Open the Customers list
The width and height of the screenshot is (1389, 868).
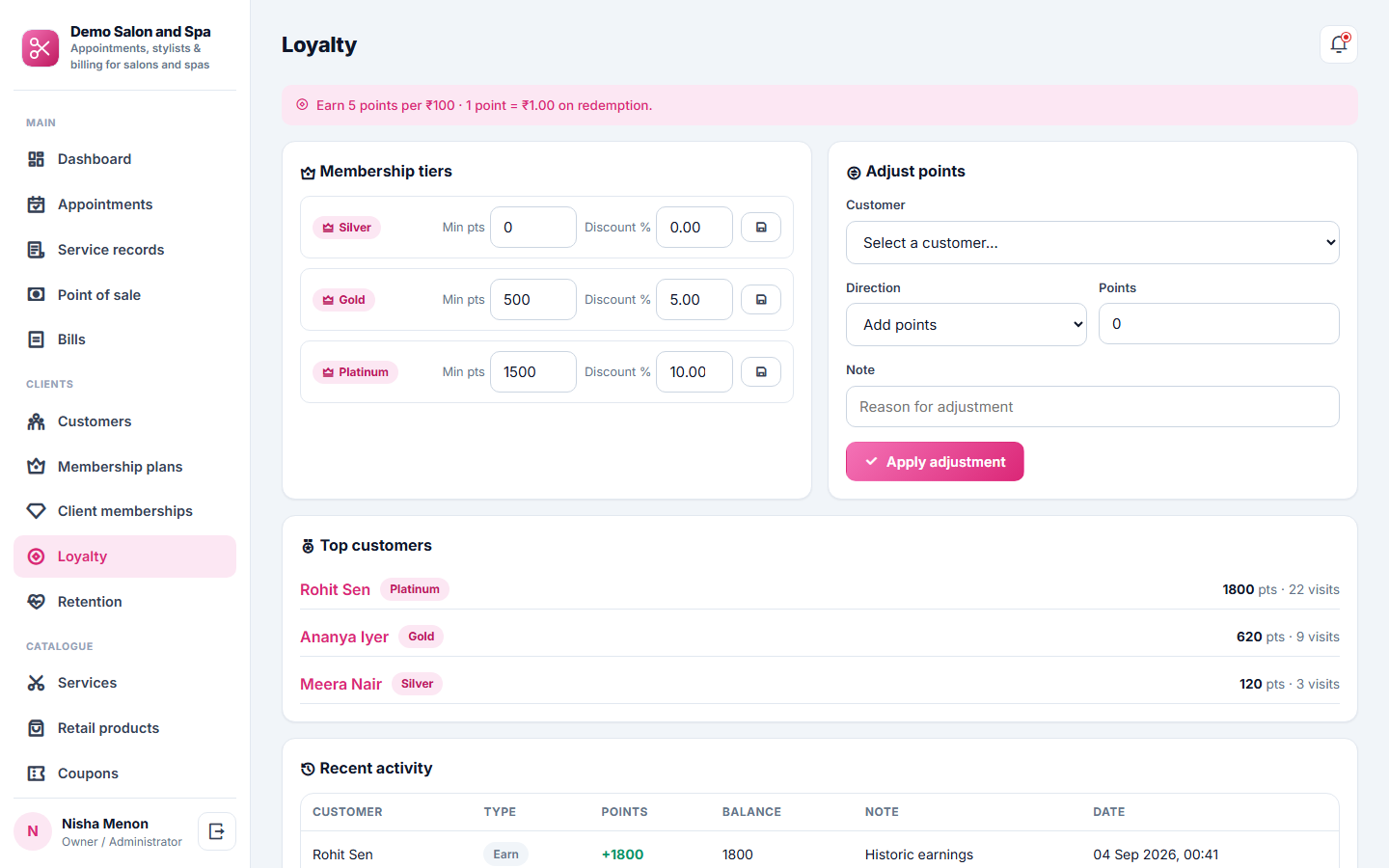click(124, 421)
